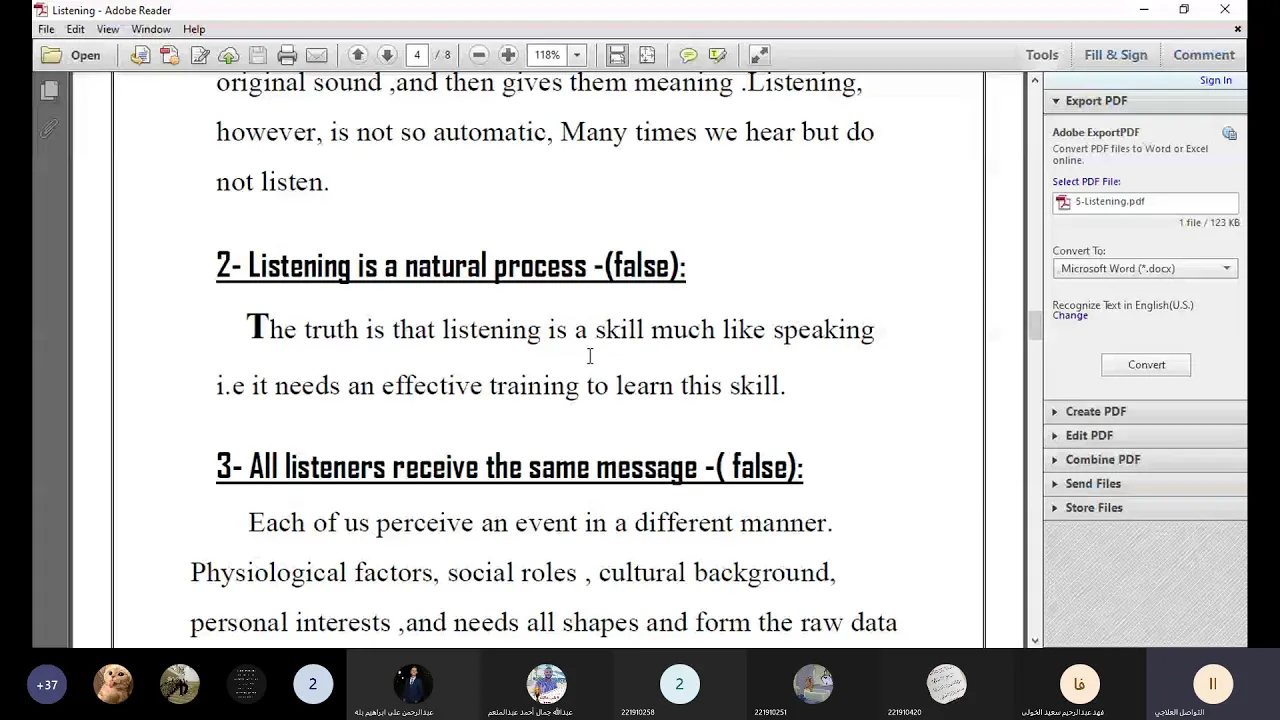The image size is (1280, 720).
Task: Click the Sign In link
Action: click(x=1215, y=80)
